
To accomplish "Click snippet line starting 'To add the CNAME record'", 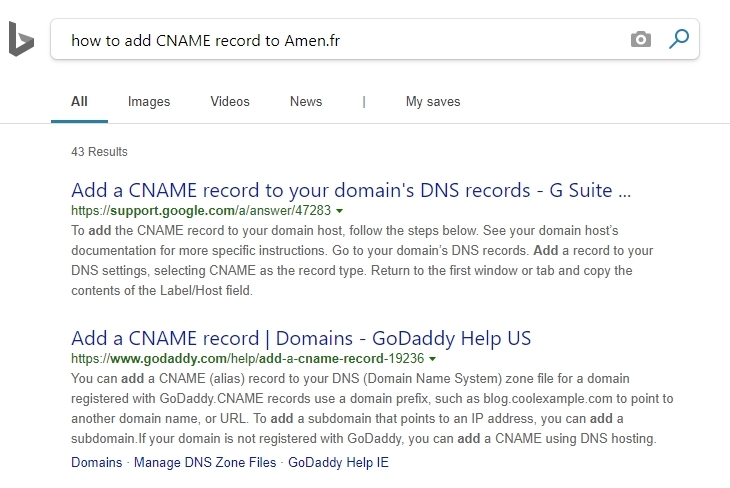I will tap(345, 230).
